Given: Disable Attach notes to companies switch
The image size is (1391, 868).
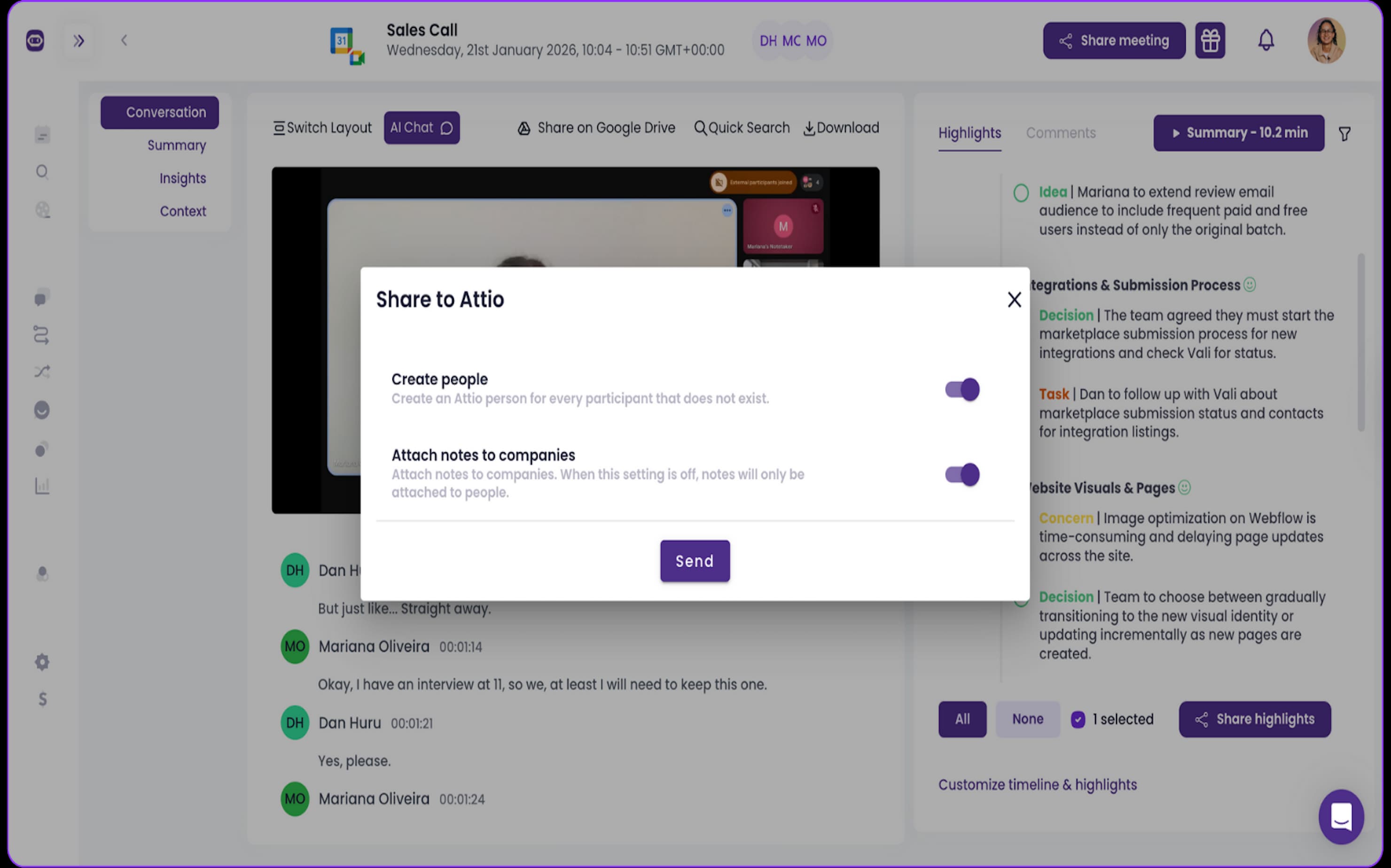Looking at the screenshot, I should click(x=962, y=474).
